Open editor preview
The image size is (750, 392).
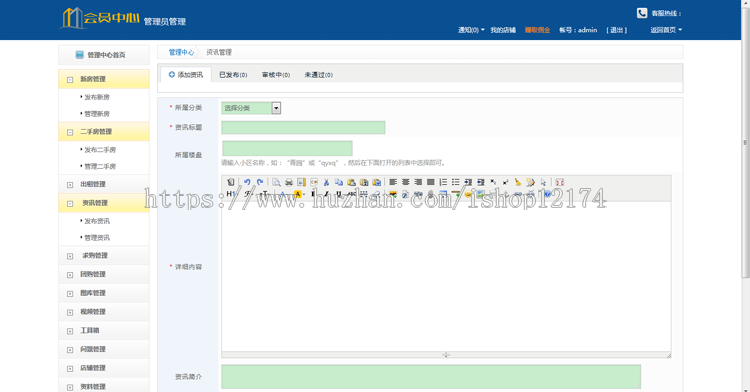click(276, 182)
